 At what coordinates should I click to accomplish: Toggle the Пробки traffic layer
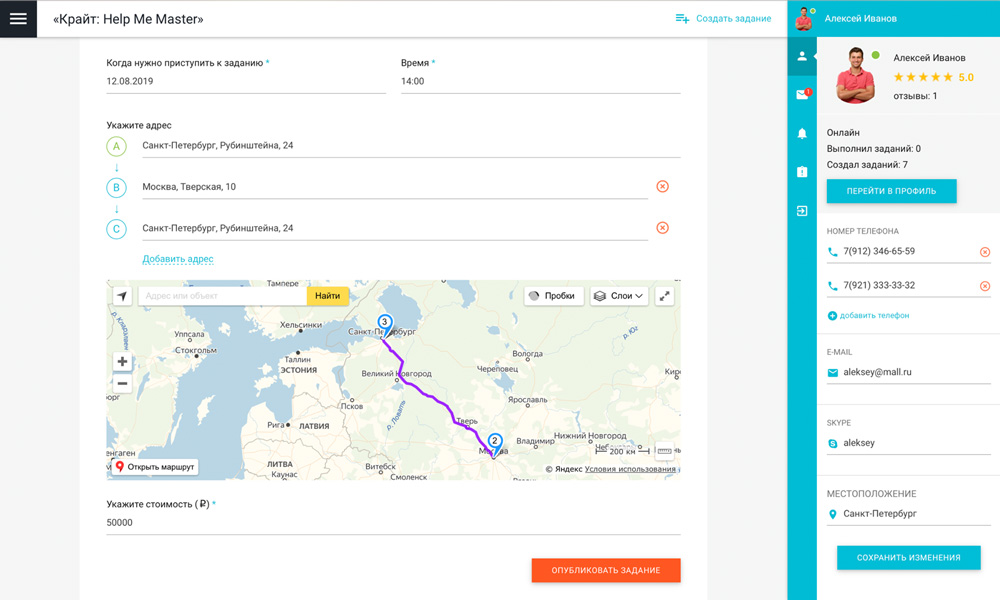(x=553, y=296)
